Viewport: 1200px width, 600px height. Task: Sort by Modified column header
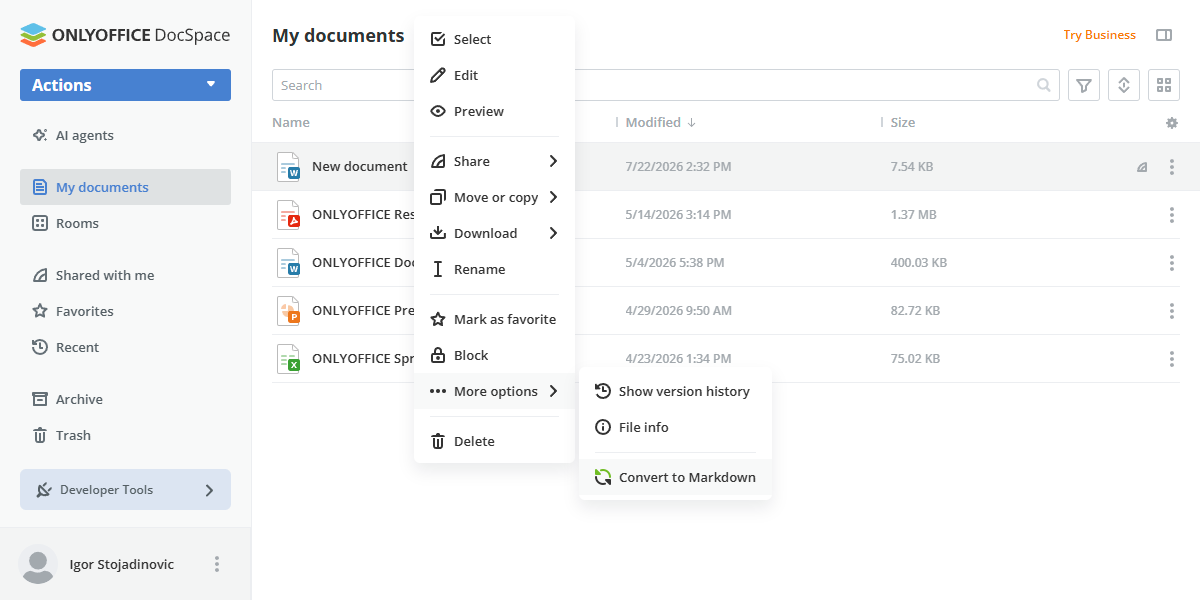(660, 122)
